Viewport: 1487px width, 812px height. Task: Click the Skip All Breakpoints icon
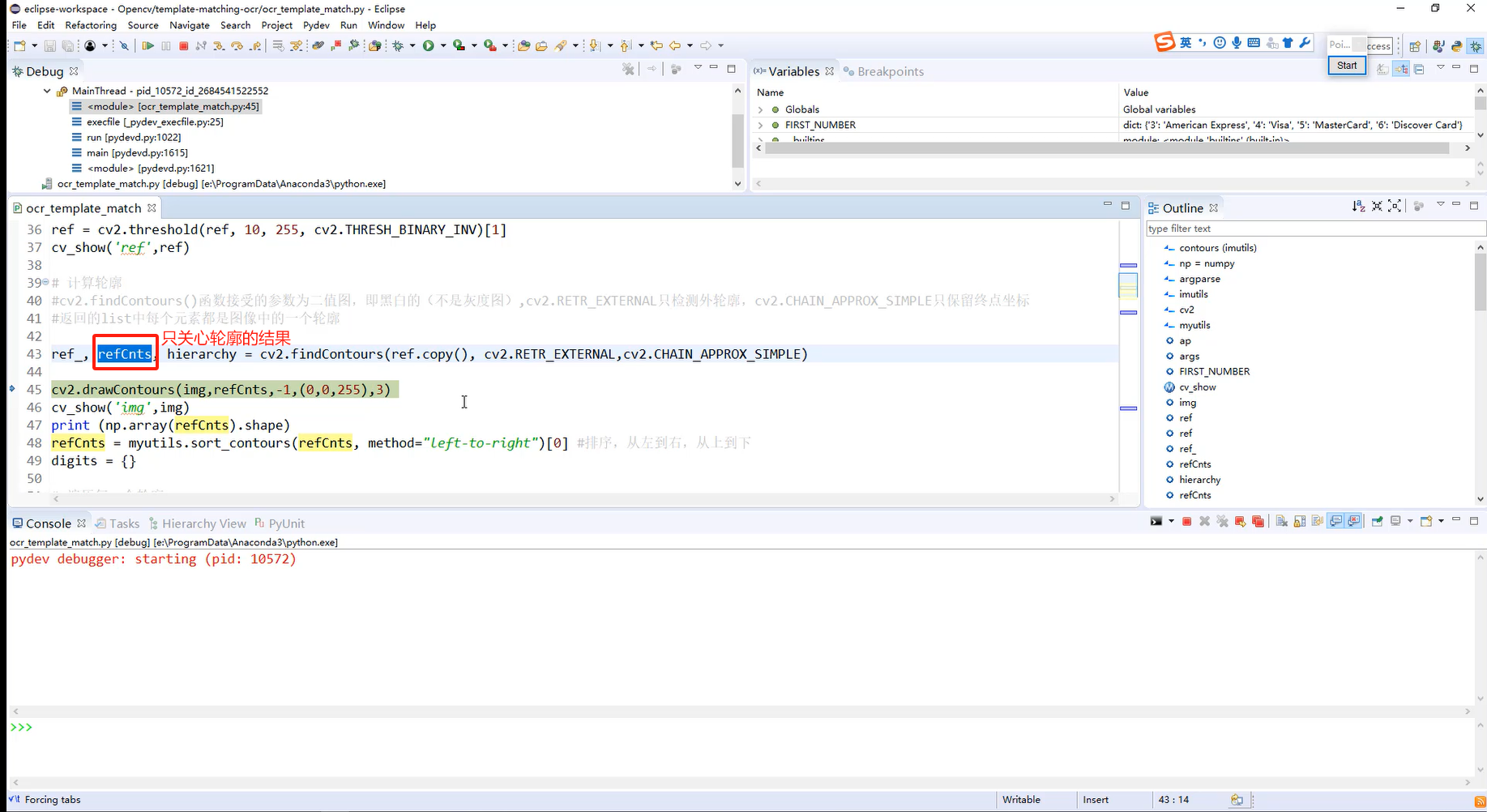pos(124,45)
